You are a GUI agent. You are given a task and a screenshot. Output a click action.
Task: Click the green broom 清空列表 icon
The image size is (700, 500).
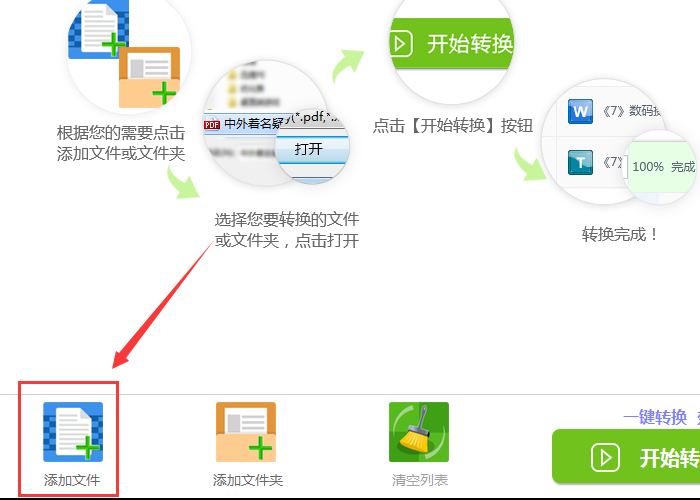(419, 432)
